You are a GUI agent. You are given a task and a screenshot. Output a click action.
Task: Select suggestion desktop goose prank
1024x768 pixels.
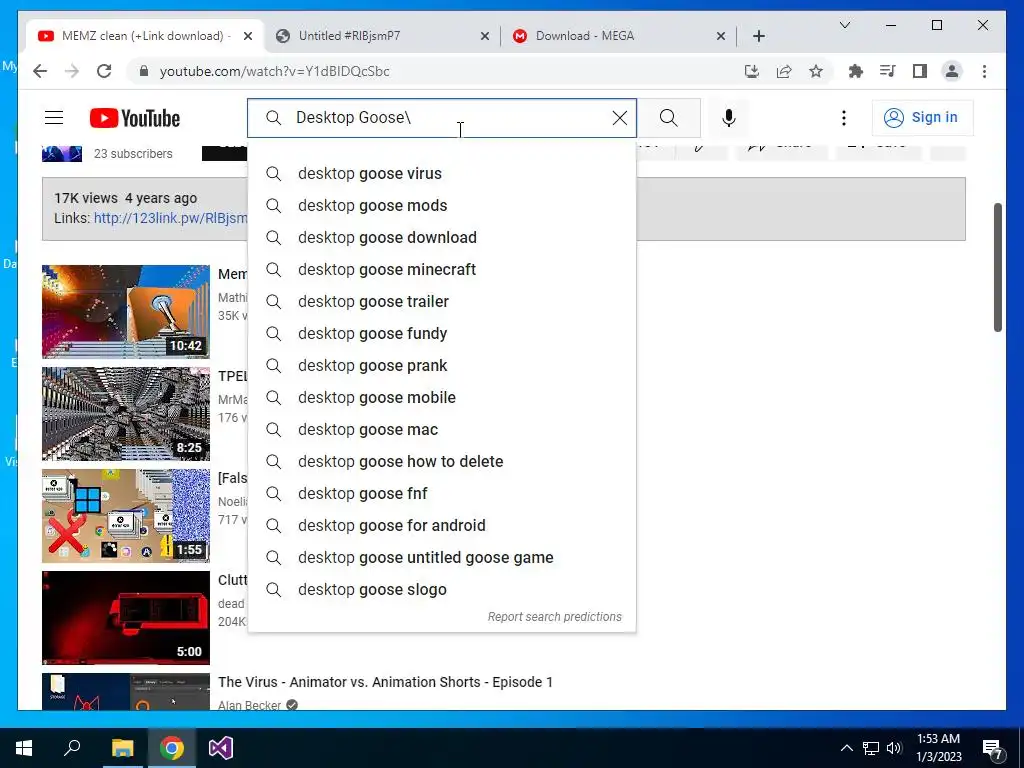point(442,365)
